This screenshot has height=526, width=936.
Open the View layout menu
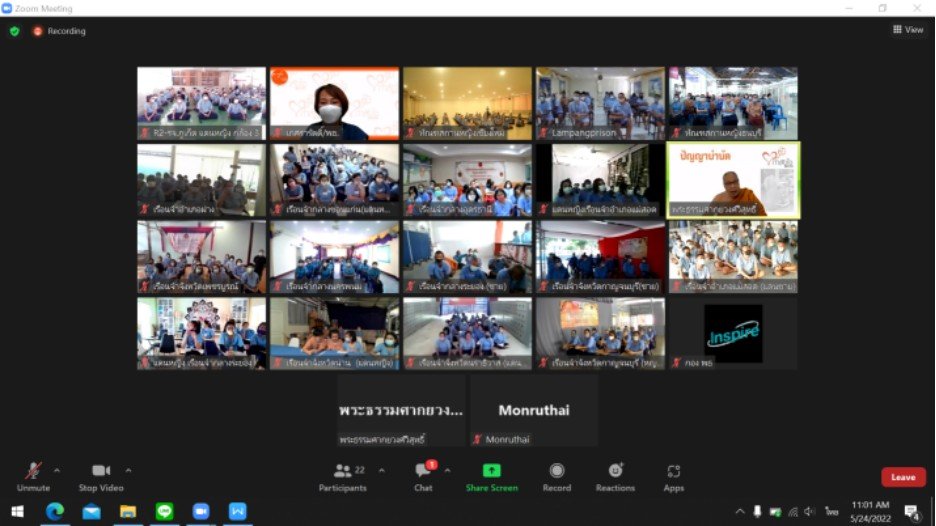click(908, 30)
